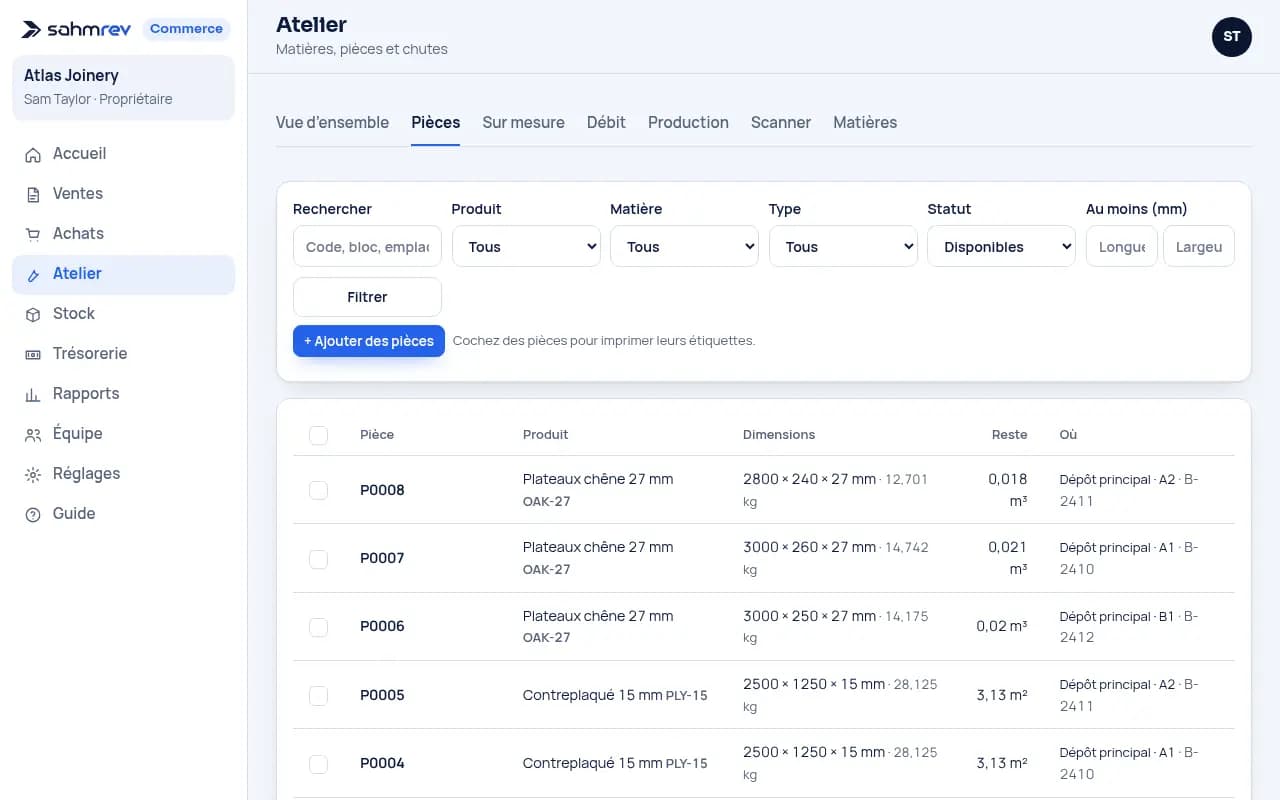Click the Ajouter des pièces button
This screenshot has width=1280, height=800.
click(369, 341)
